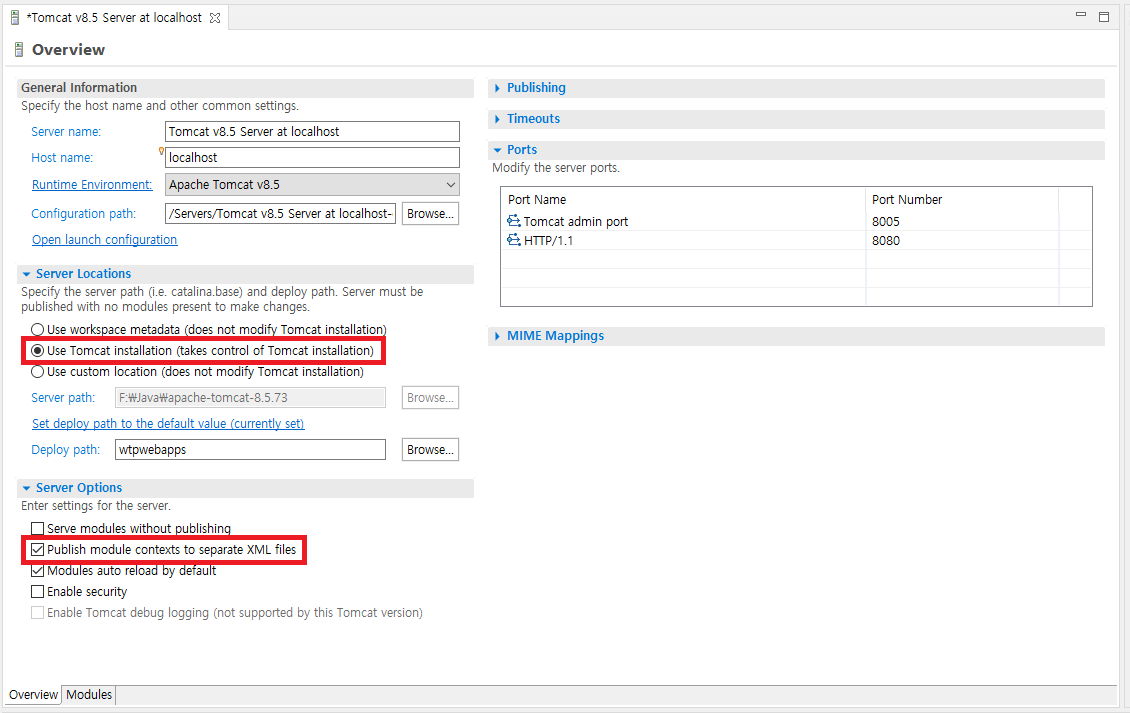The height and width of the screenshot is (713, 1130).
Task: Click the Deploy path field with wtpwebapps
Action: [x=250, y=450]
